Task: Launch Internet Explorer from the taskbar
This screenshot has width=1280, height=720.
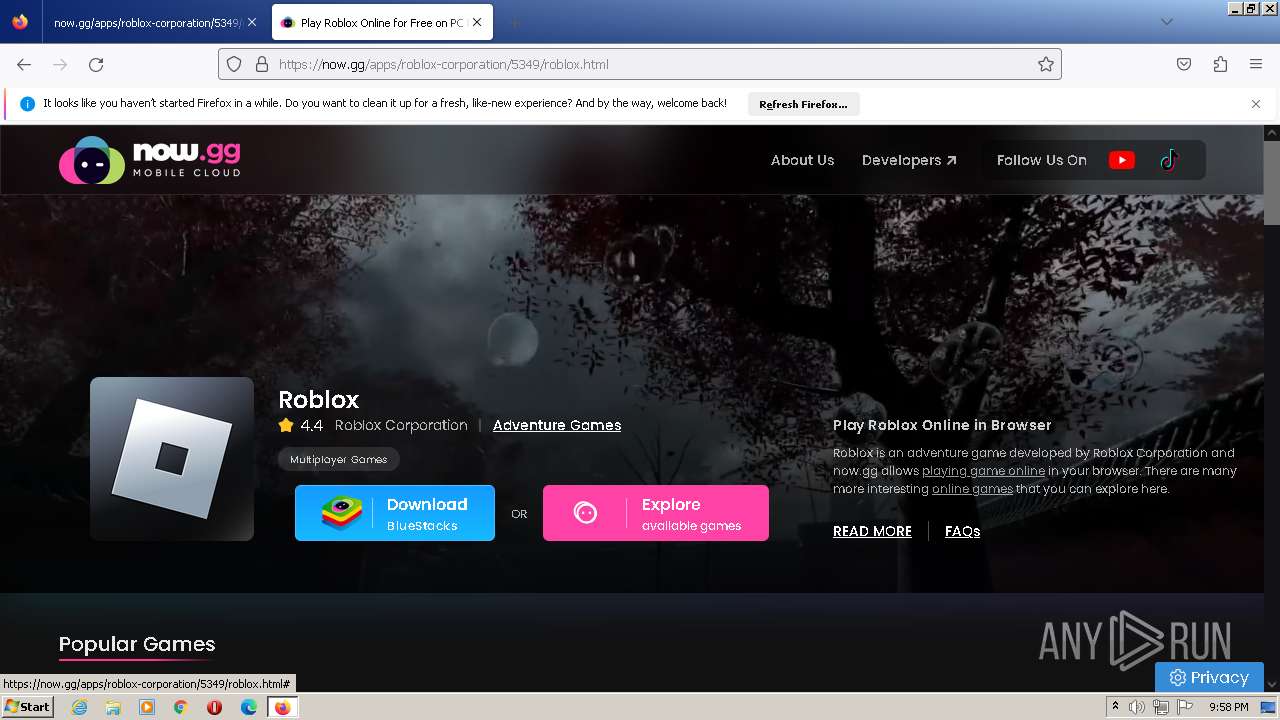Action: coord(80,707)
